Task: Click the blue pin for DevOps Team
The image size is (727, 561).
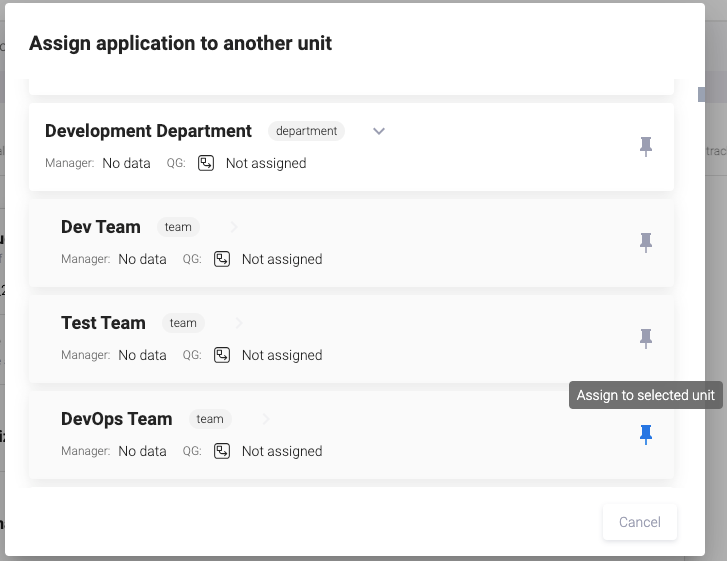Action: (646, 434)
